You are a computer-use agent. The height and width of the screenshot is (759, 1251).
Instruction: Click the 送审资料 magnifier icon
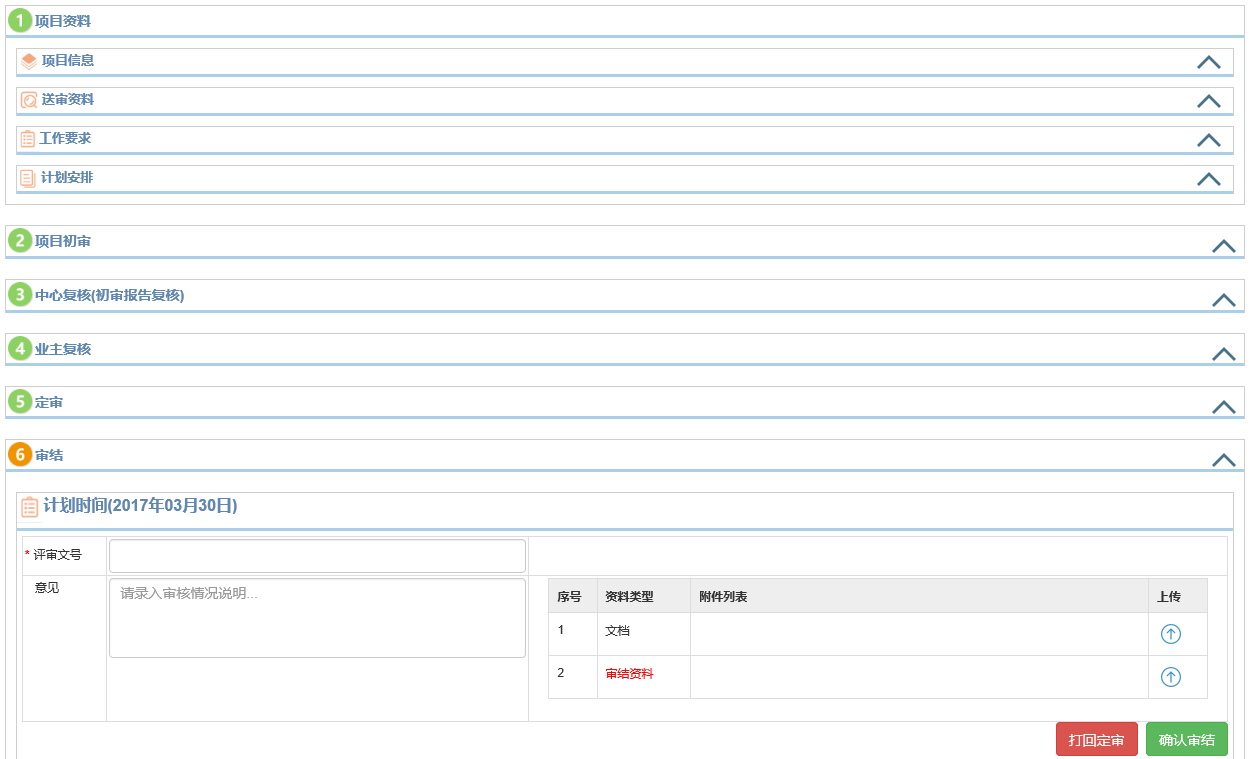click(x=28, y=100)
